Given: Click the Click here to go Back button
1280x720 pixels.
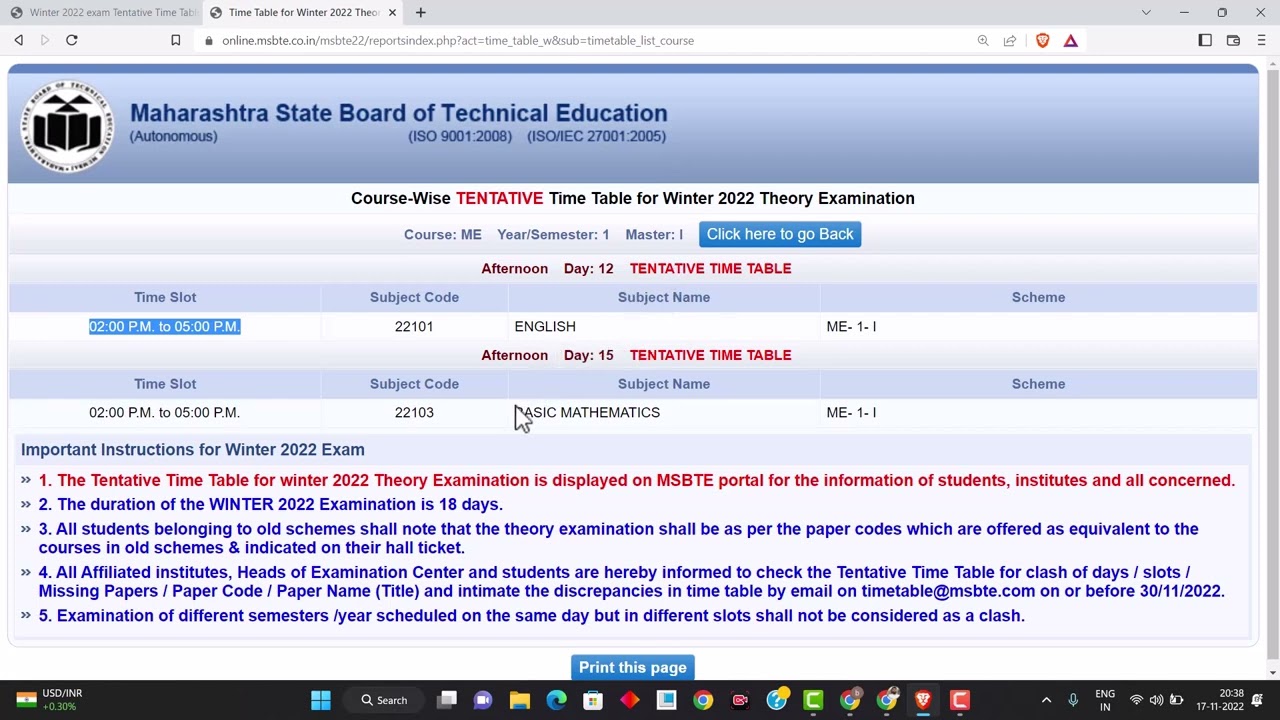Looking at the screenshot, I should (x=780, y=234).
